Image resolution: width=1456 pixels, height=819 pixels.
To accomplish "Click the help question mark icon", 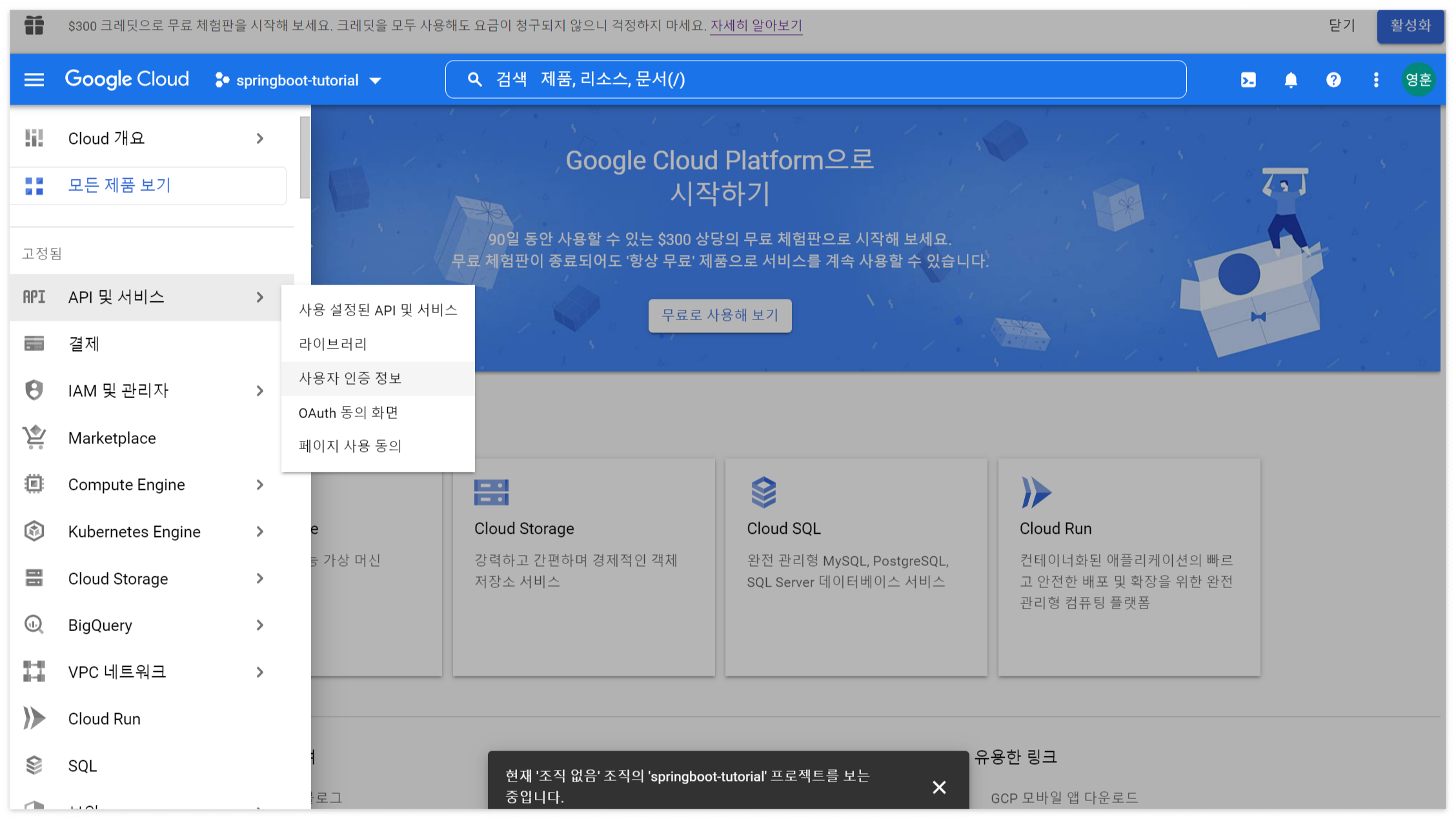I will pyautogui.click(x=1333, y=79).
